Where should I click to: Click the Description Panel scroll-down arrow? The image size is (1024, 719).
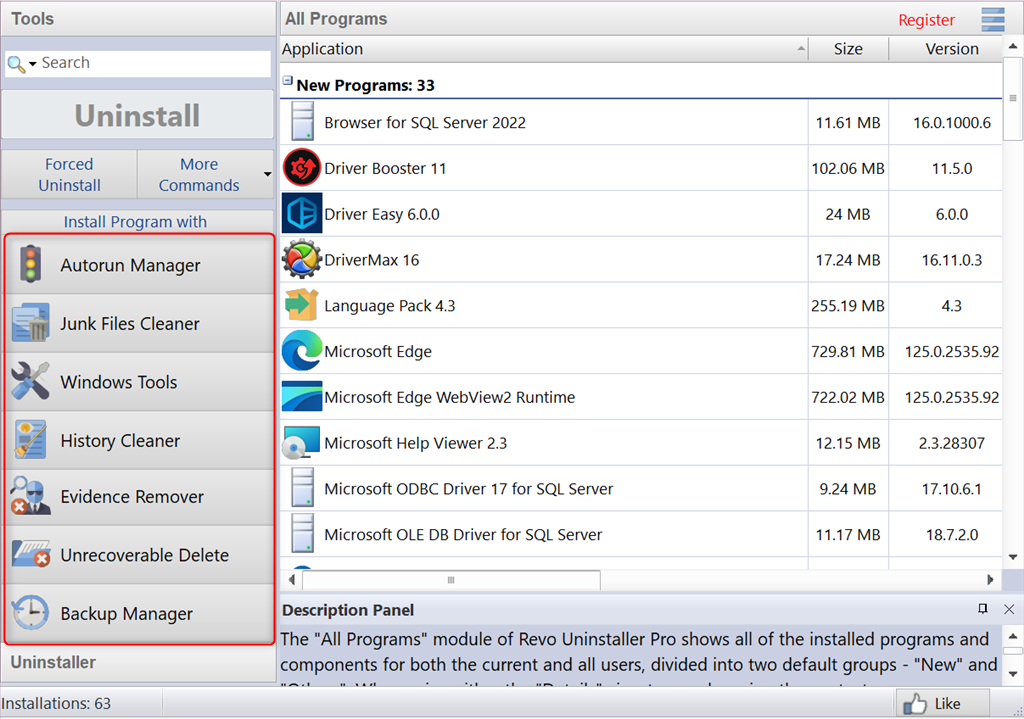pyautogui.click(x=1013, y=673)
